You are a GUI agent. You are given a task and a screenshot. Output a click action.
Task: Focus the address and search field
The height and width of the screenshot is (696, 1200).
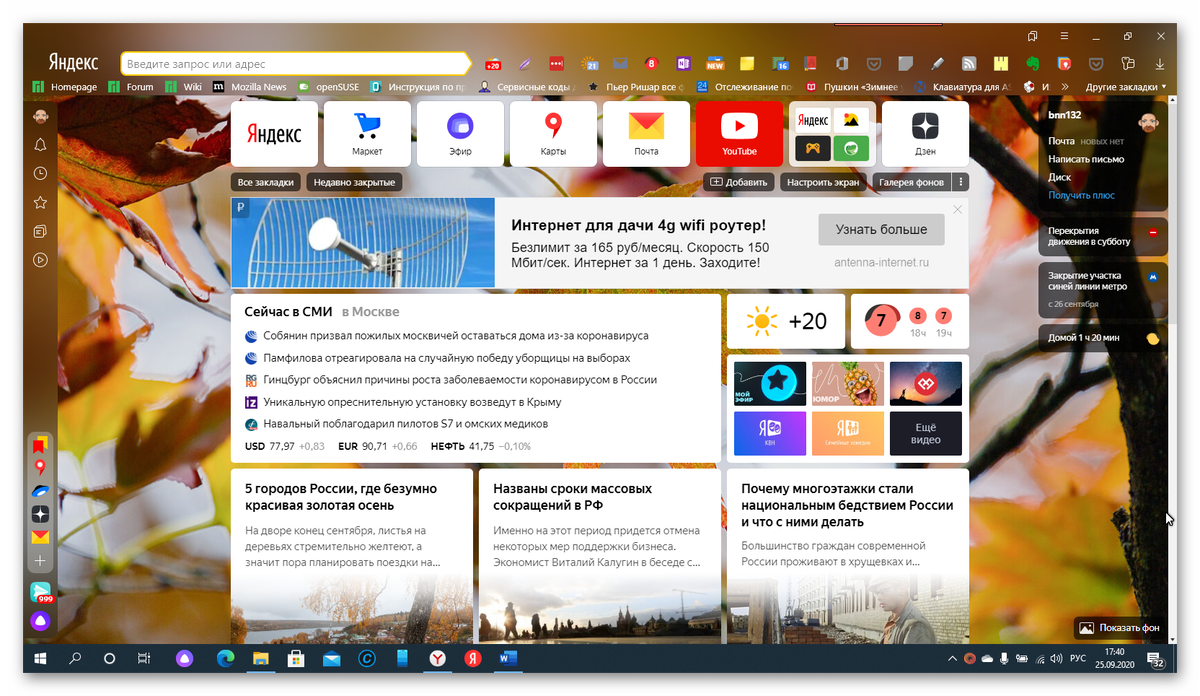click(296, 63)
